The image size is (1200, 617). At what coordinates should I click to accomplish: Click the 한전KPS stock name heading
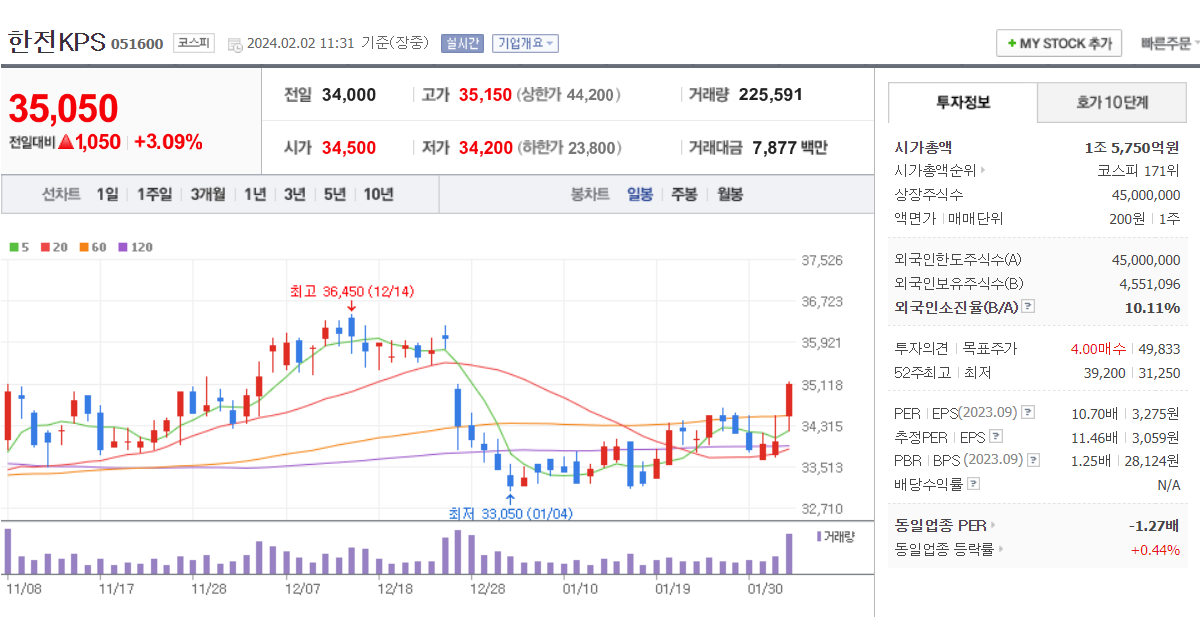pos(55,42)
